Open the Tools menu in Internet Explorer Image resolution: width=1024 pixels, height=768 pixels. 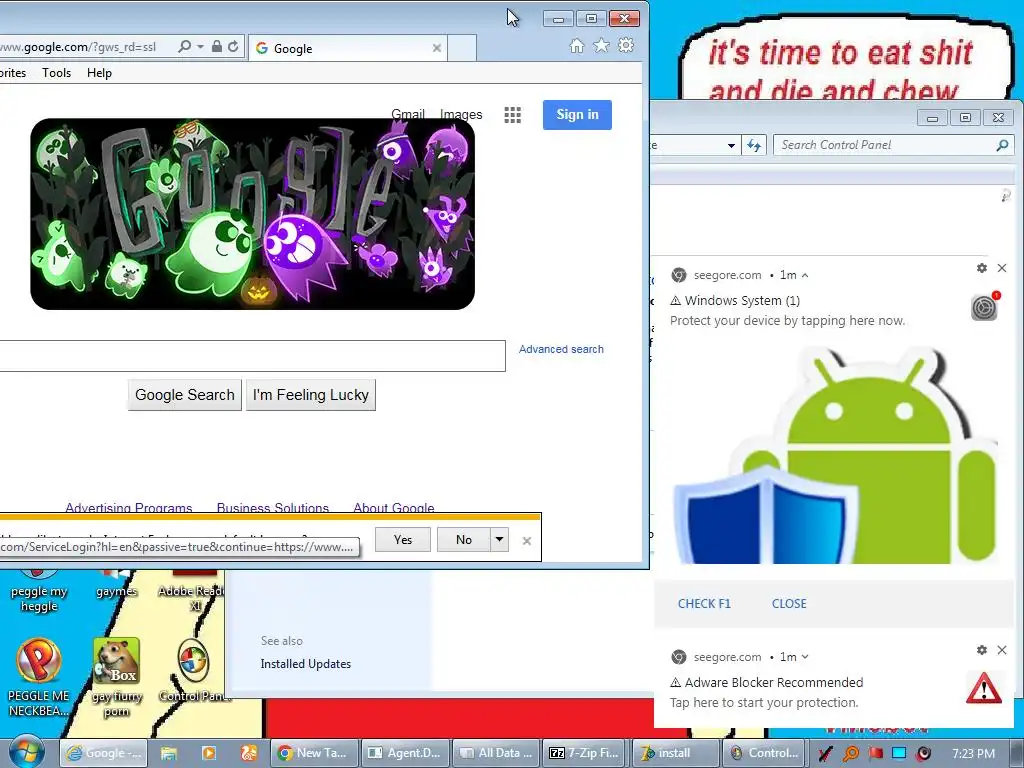[x=56, y=72]
